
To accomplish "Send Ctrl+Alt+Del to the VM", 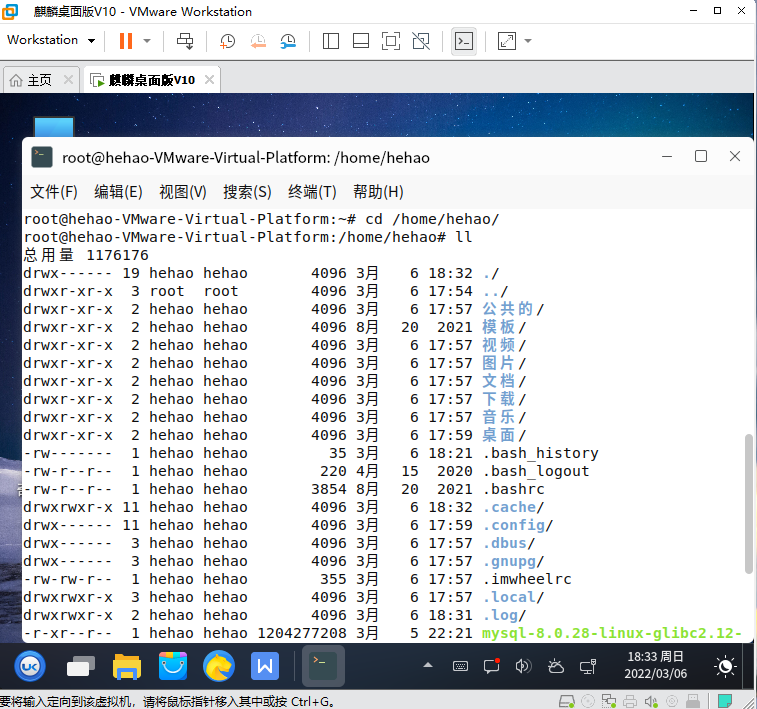I will (x=185, y=41).
